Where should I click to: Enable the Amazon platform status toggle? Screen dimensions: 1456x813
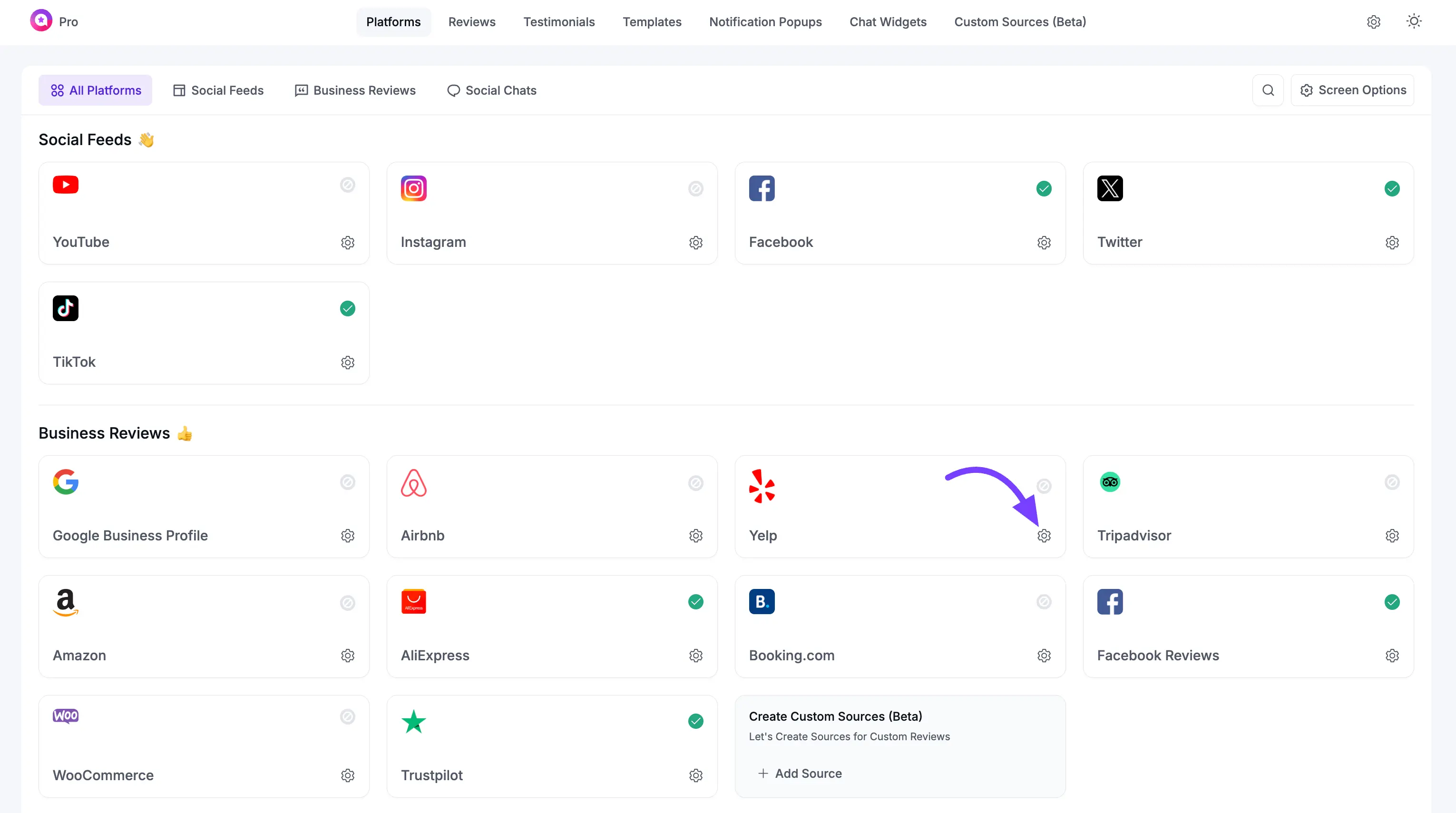pos(348,603)
